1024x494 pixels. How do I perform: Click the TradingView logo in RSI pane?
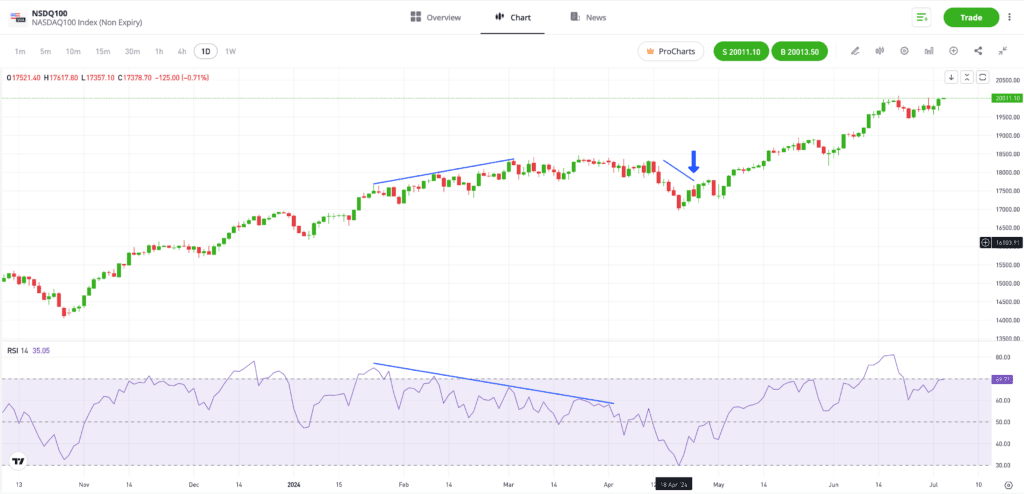click(x=19, y=461)
